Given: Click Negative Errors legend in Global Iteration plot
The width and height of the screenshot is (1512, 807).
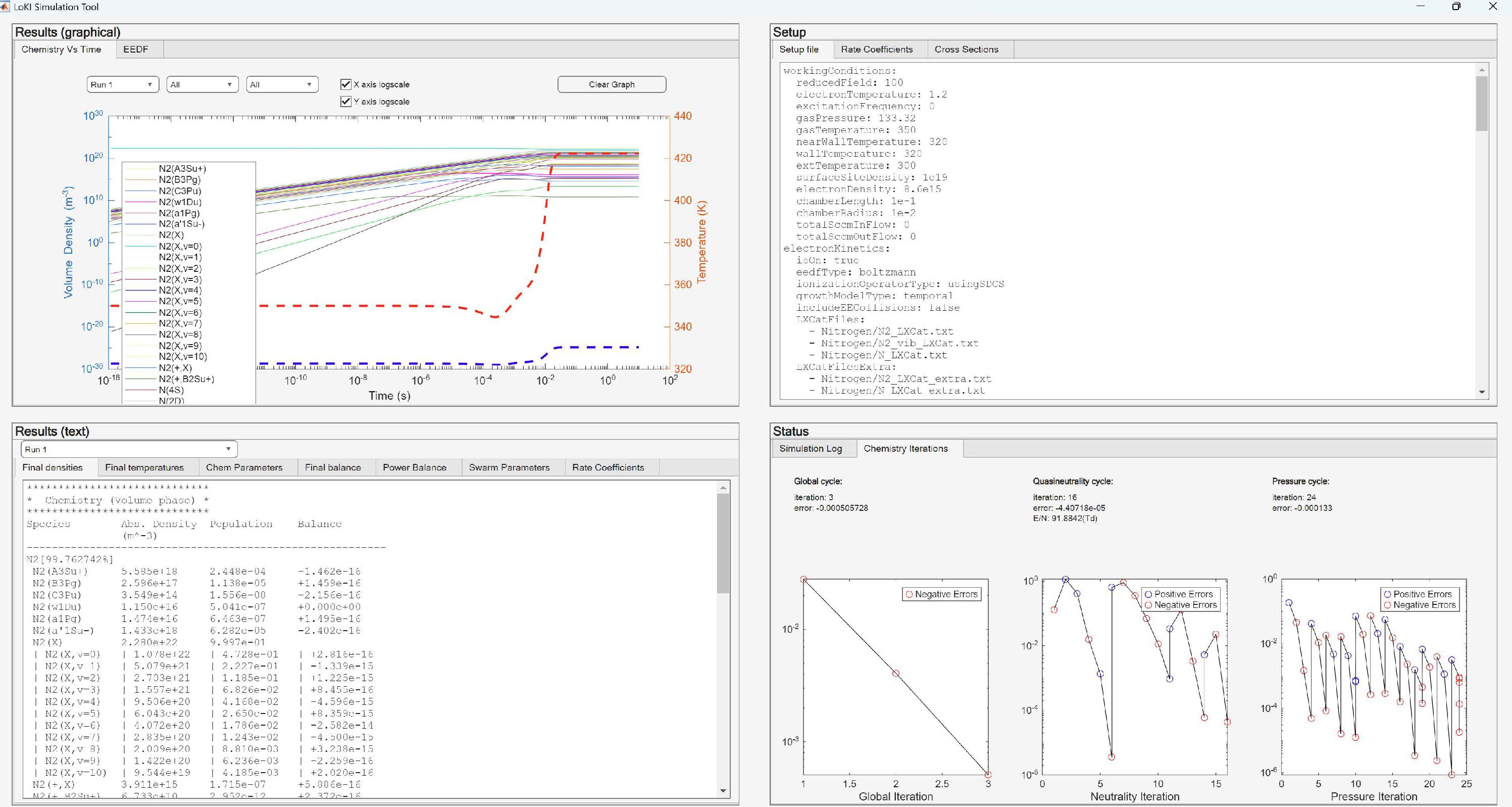Looking at the screenshot, I should pos(941,594).
